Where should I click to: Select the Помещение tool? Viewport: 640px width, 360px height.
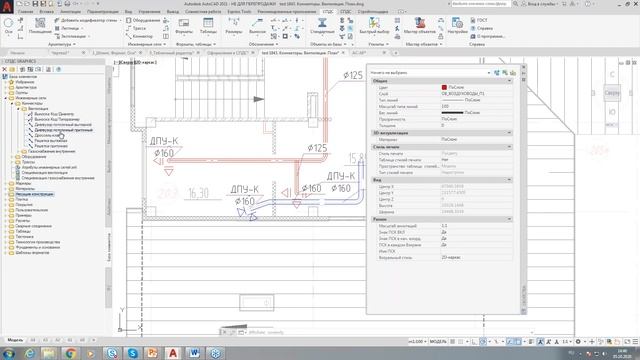tap(40, 26)
